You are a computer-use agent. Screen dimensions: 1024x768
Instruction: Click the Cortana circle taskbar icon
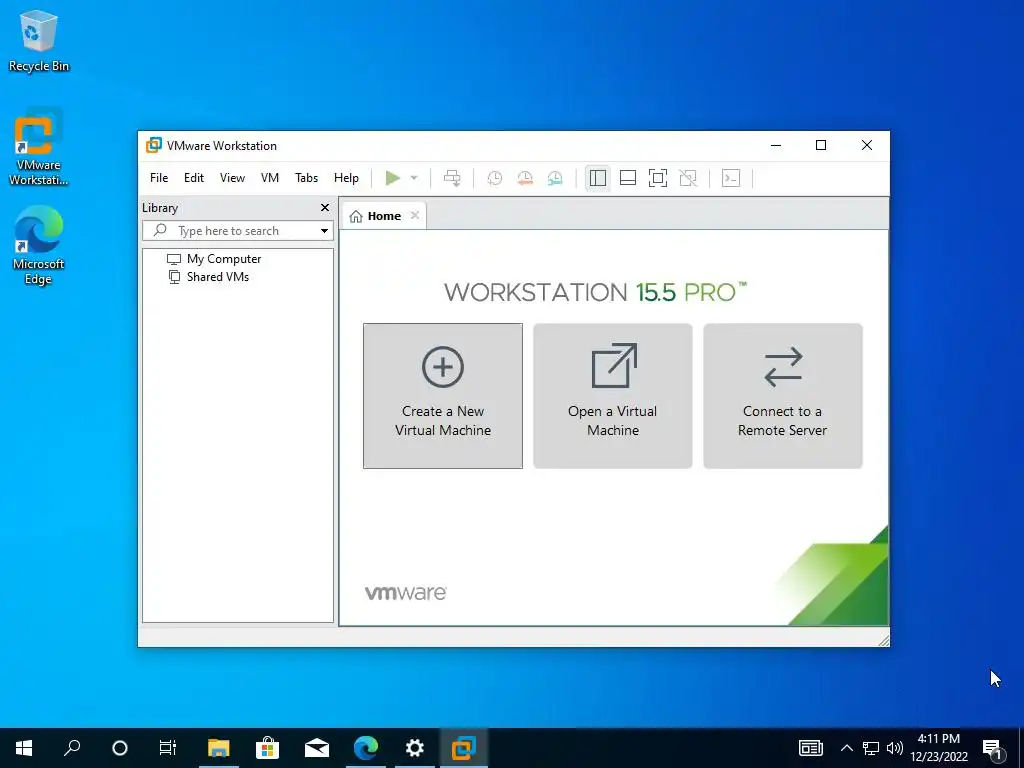tap(120, 748)
